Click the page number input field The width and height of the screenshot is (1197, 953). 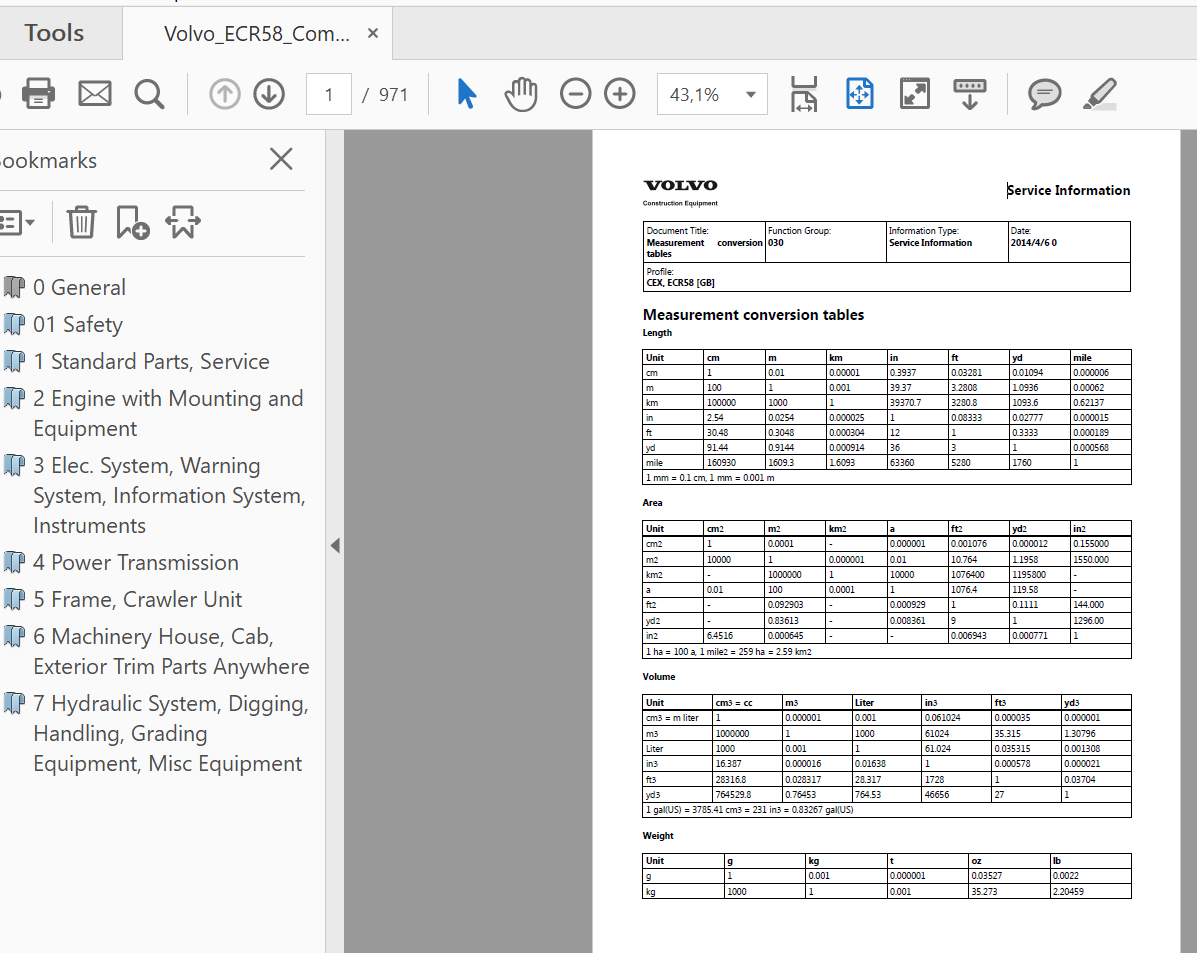click(x=328, y=95)
